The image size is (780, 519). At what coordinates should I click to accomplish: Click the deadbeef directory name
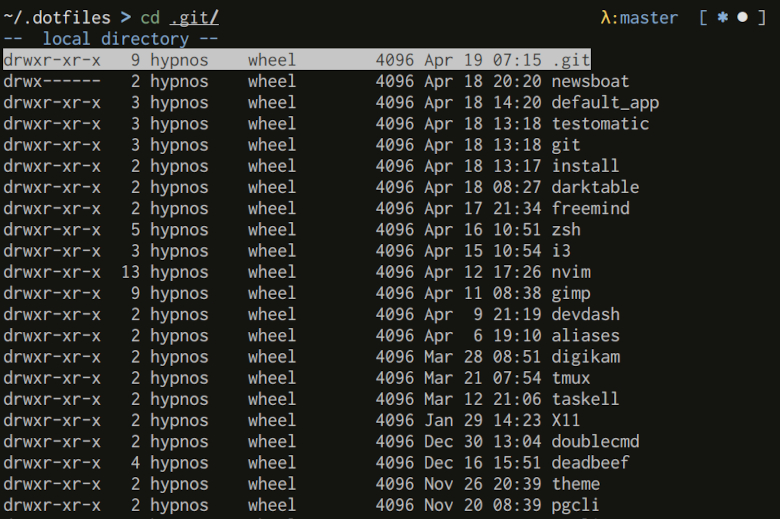pyautogui.click(x=590, y=462)
